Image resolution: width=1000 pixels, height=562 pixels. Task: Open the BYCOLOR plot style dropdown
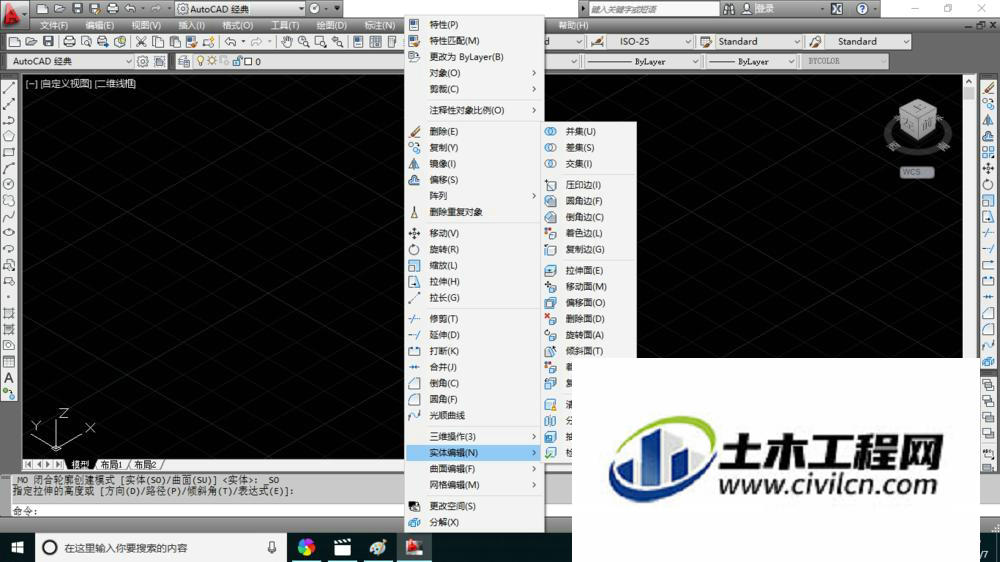tap(845, 61)
